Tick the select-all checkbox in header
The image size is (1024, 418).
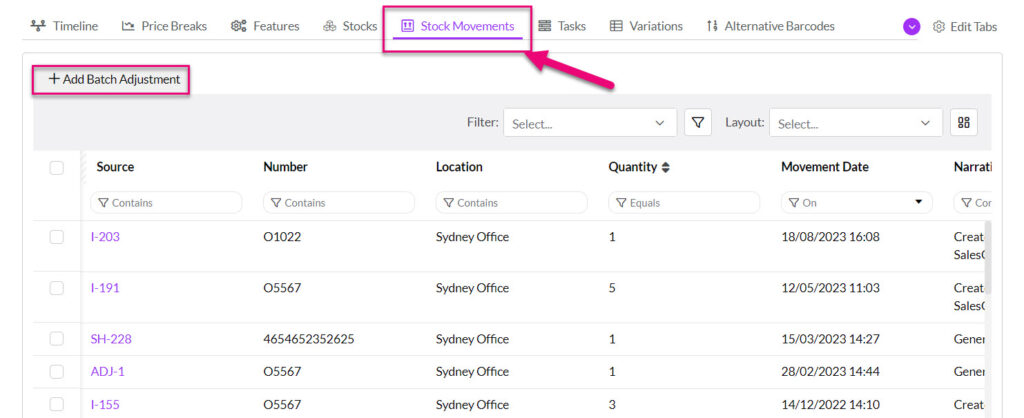[x=57, y=168]
